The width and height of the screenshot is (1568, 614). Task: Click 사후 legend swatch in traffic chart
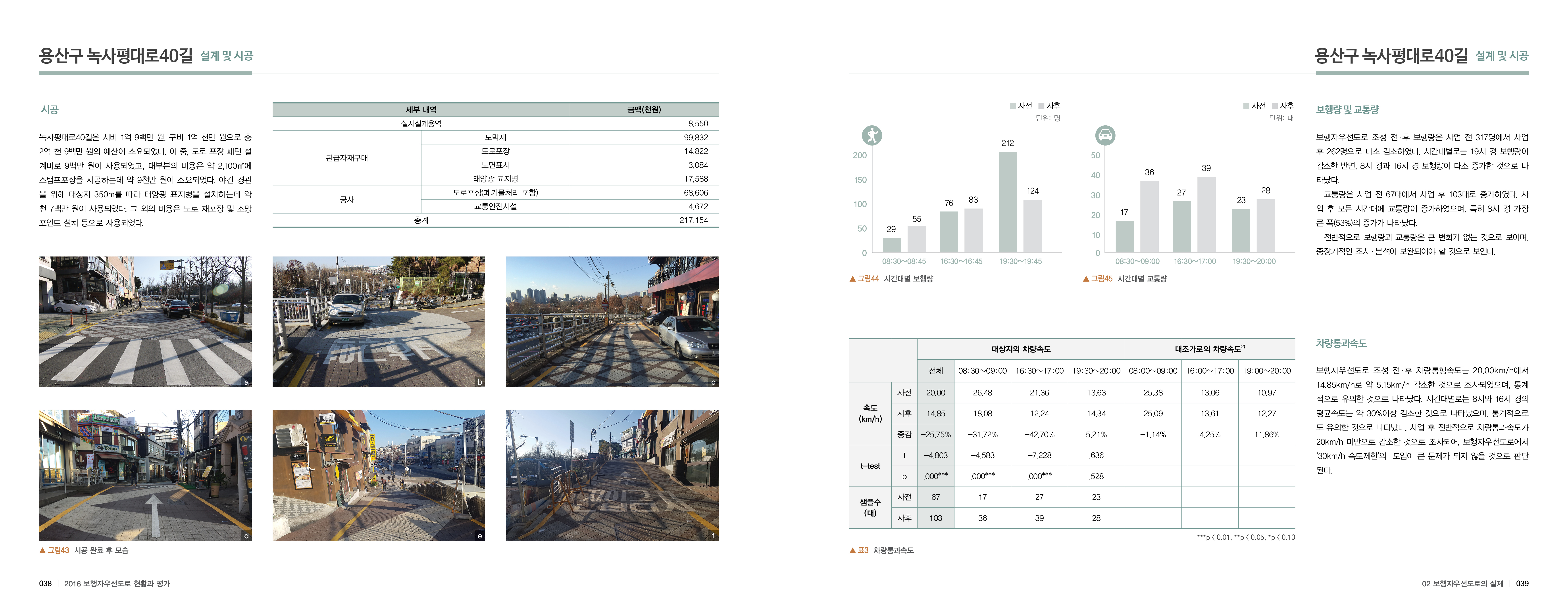point(1275,106)
